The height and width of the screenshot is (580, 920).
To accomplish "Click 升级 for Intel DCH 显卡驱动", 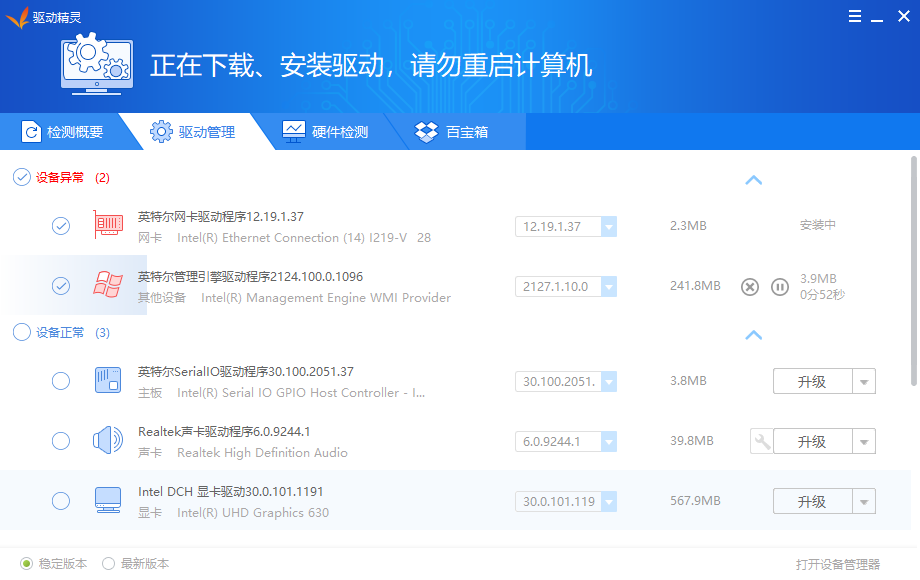I will pos(813,501).
